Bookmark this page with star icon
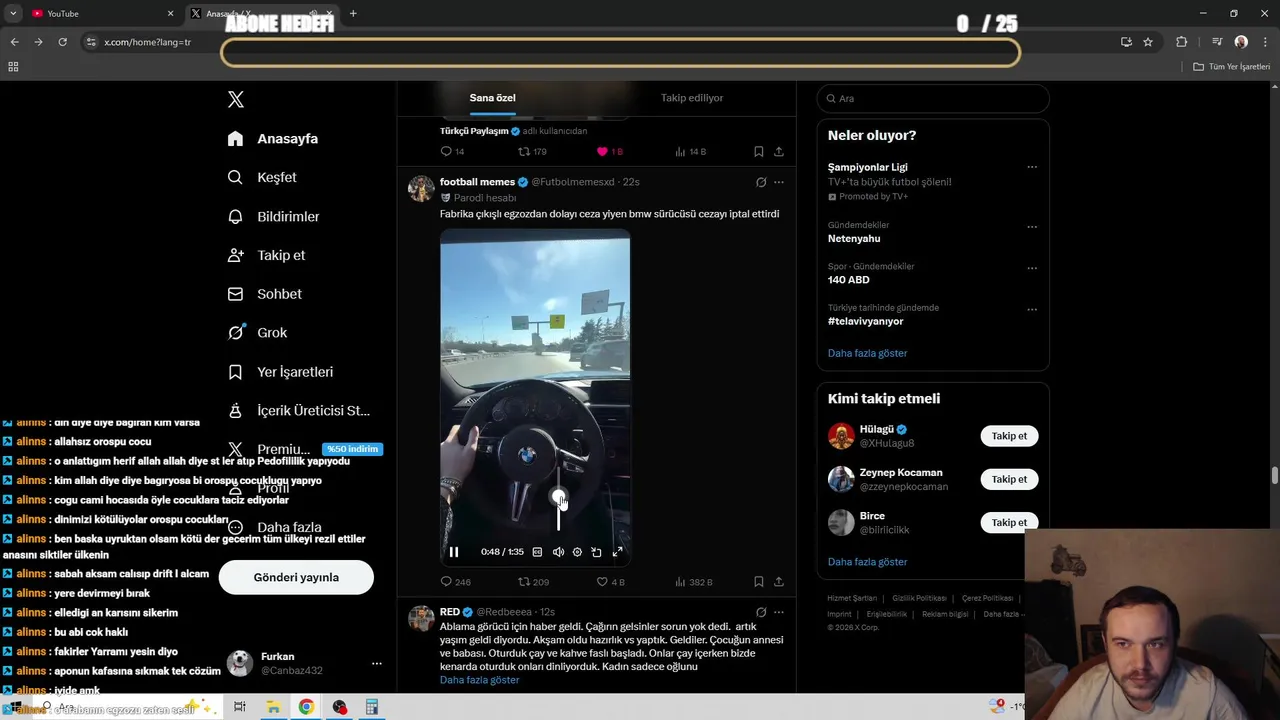The height and width of the screenshot is (720, 1280). (x=1148, y=42)
